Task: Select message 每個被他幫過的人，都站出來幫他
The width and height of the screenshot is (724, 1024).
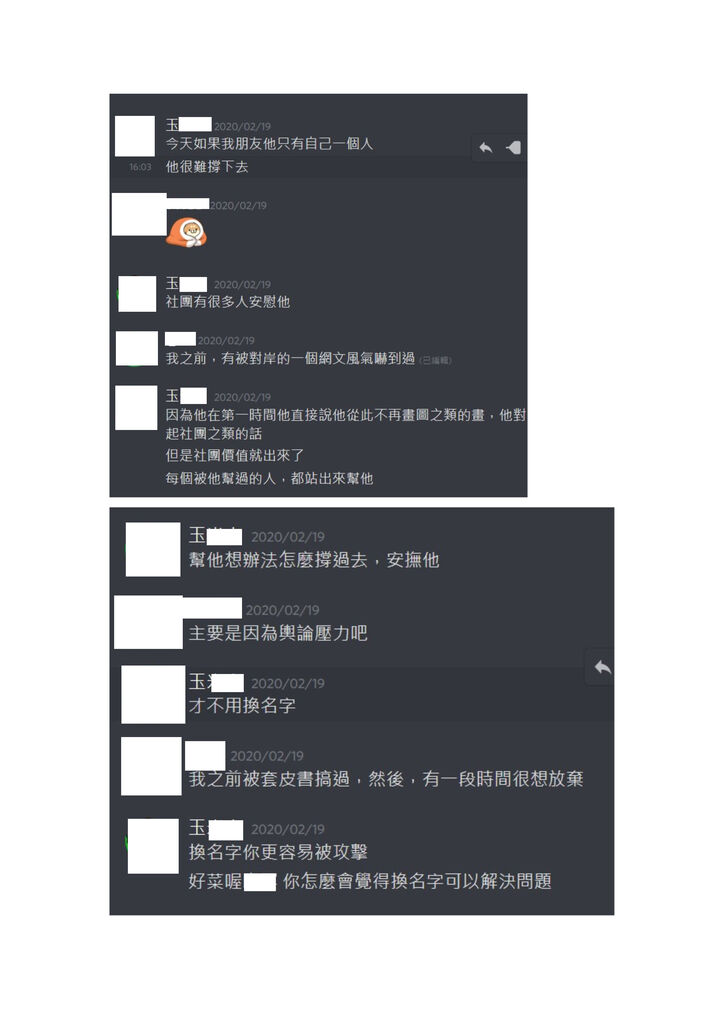Action: pos(269,479)
